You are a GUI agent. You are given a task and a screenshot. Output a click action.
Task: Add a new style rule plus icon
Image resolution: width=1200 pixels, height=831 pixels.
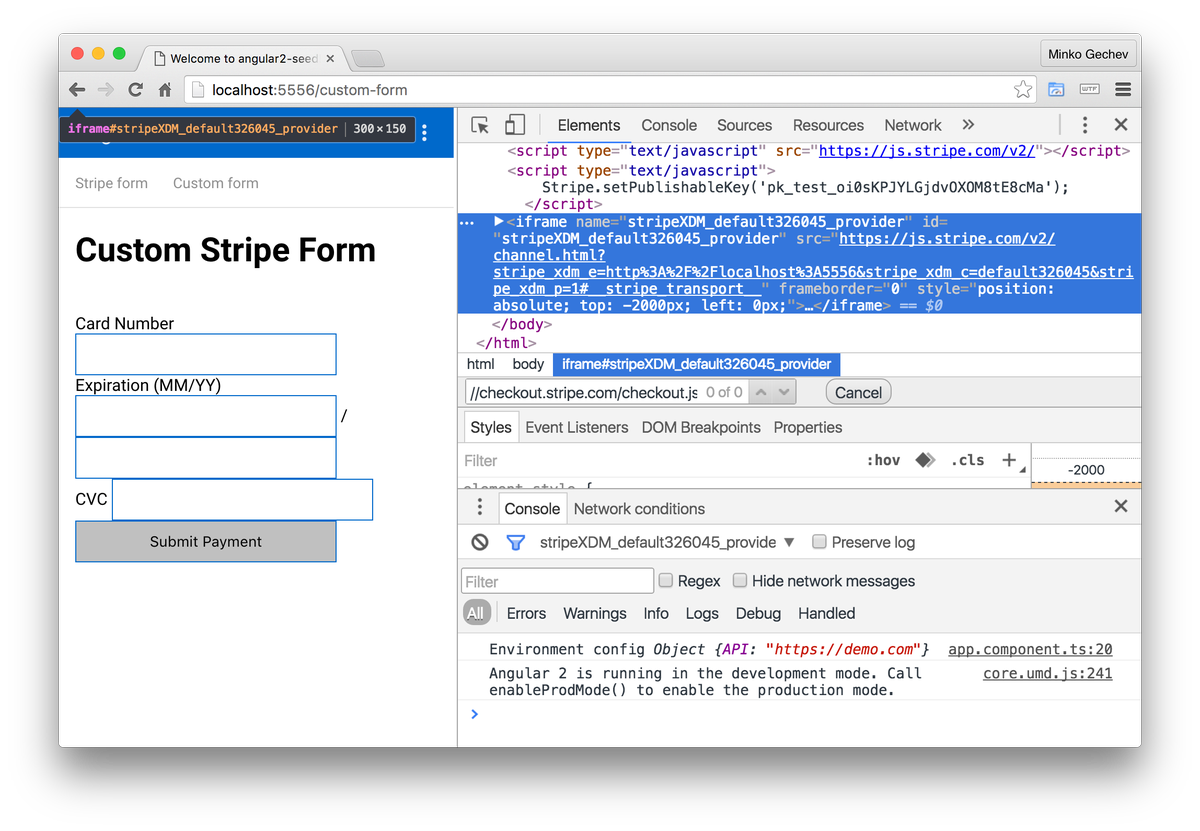coord(1009,460)
